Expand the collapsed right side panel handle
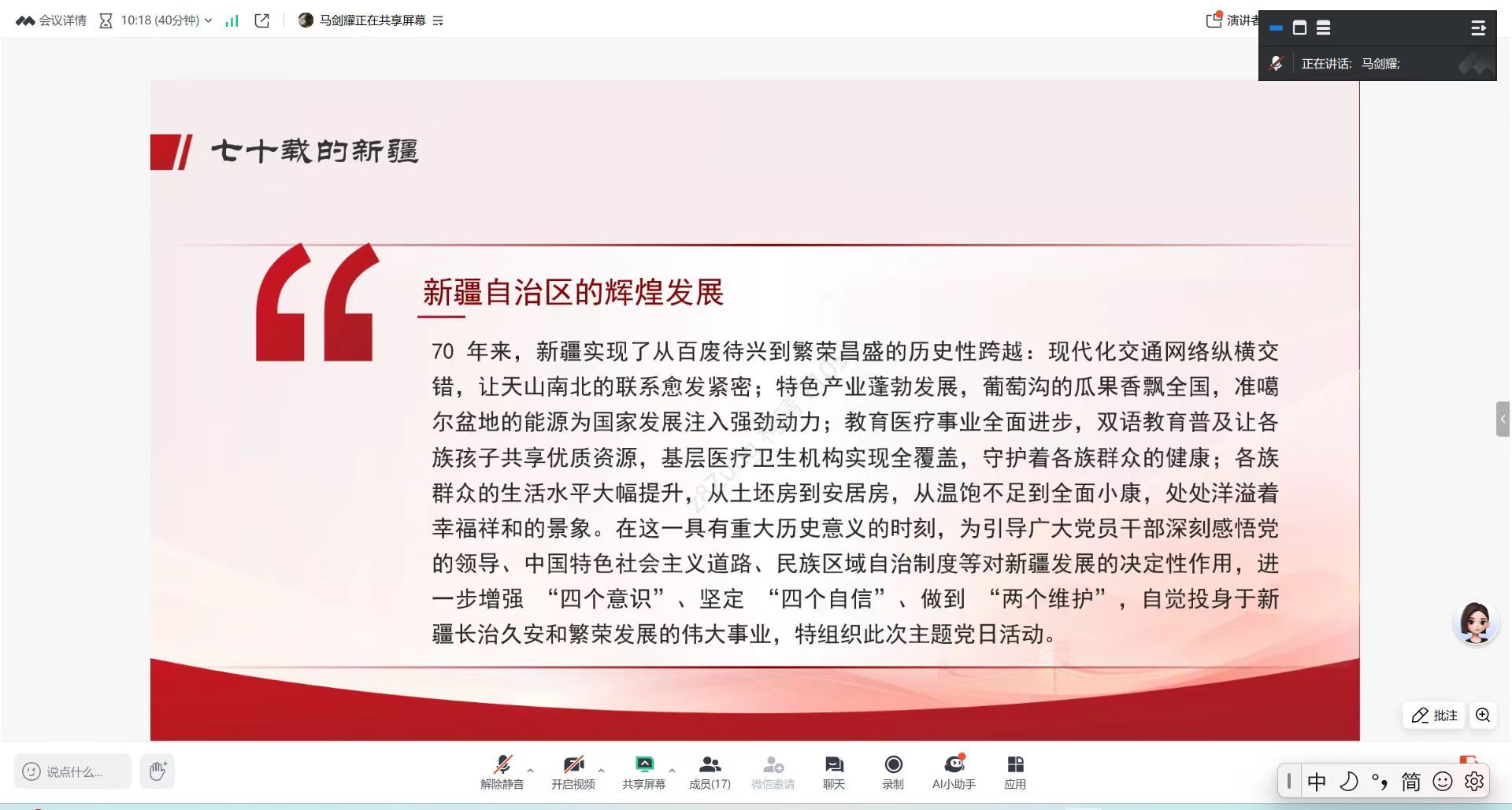1512x810 pixels. 1503,419
